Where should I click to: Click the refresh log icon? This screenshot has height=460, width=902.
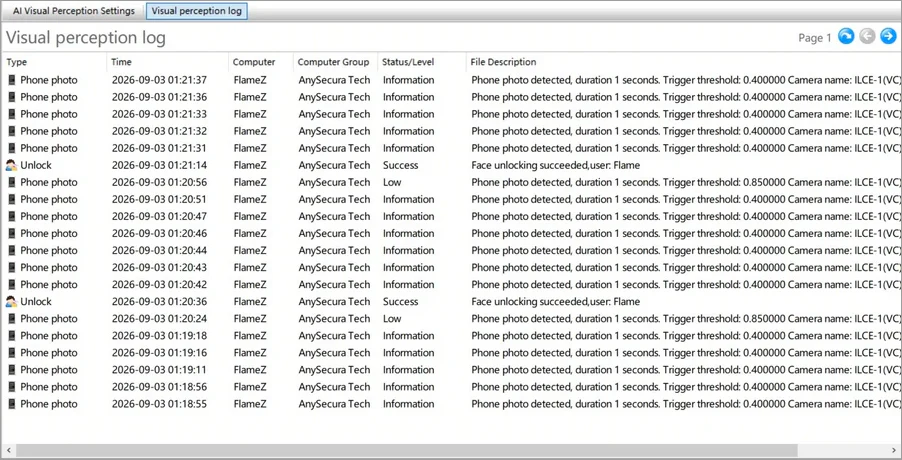click(x=846, y=36)
